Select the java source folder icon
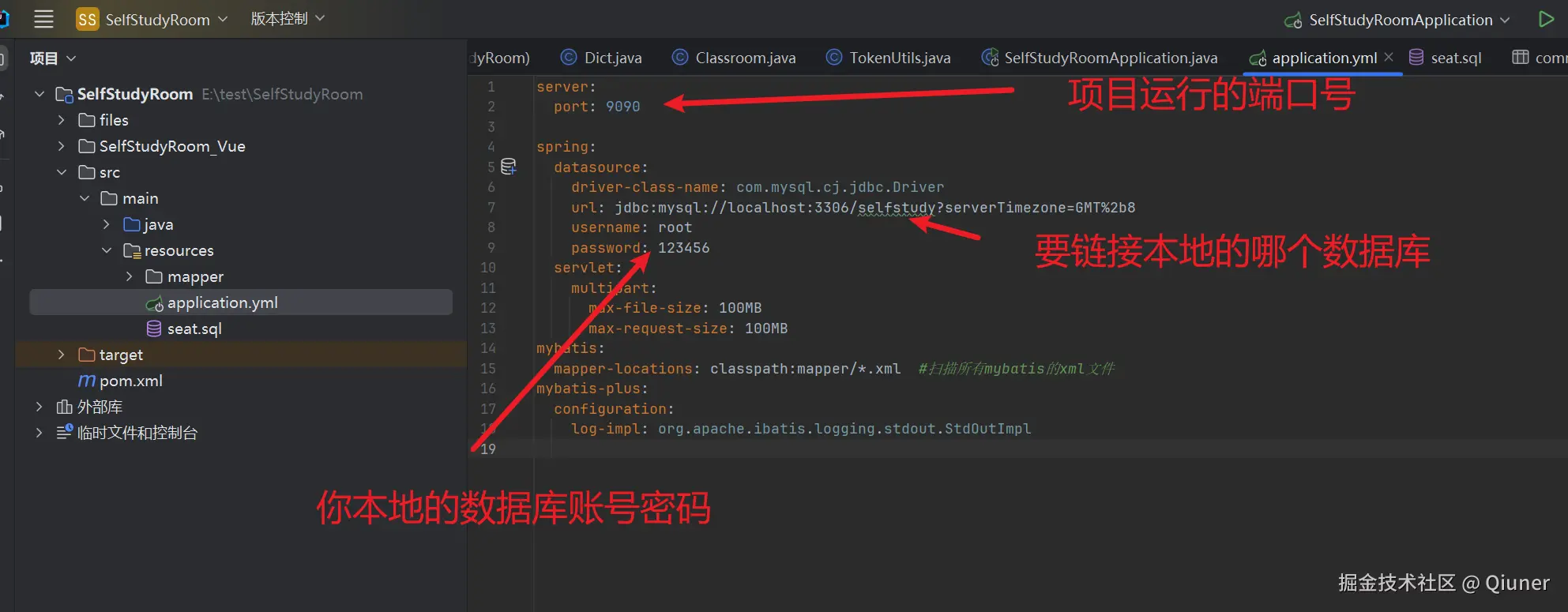Viewport: 1568px width, 612px height. coord(133,224)
